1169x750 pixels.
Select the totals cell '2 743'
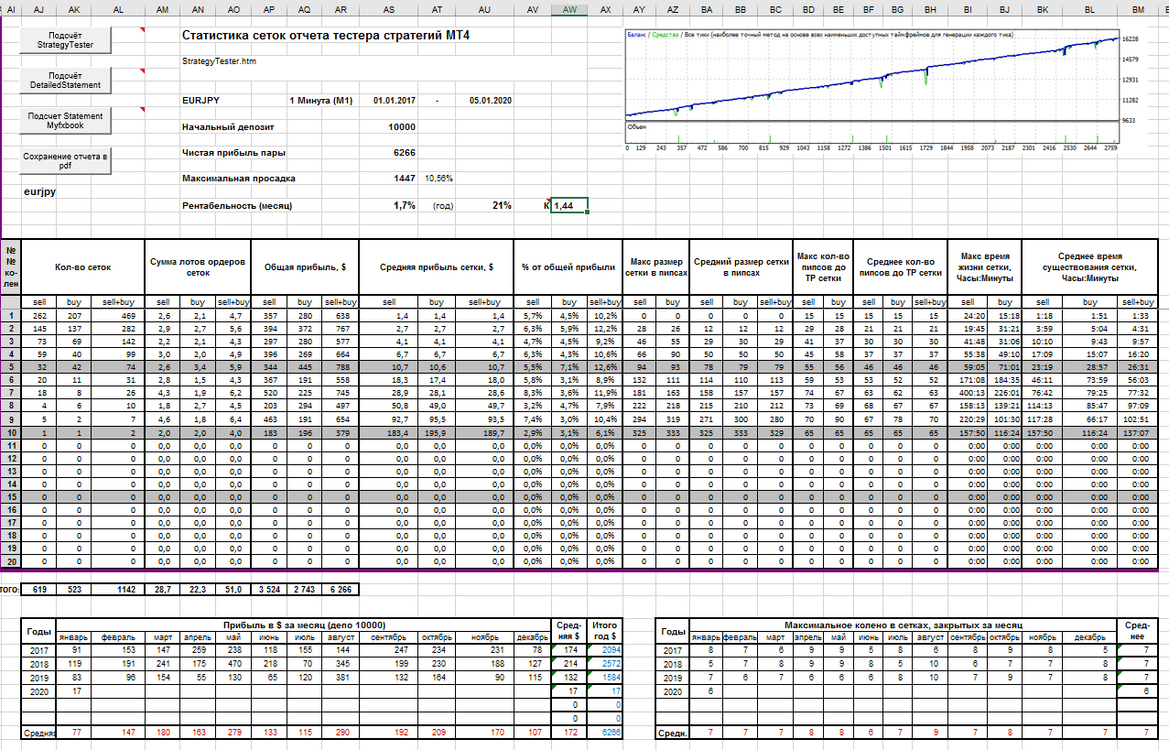pyautogui.click(x=304, y=589)
